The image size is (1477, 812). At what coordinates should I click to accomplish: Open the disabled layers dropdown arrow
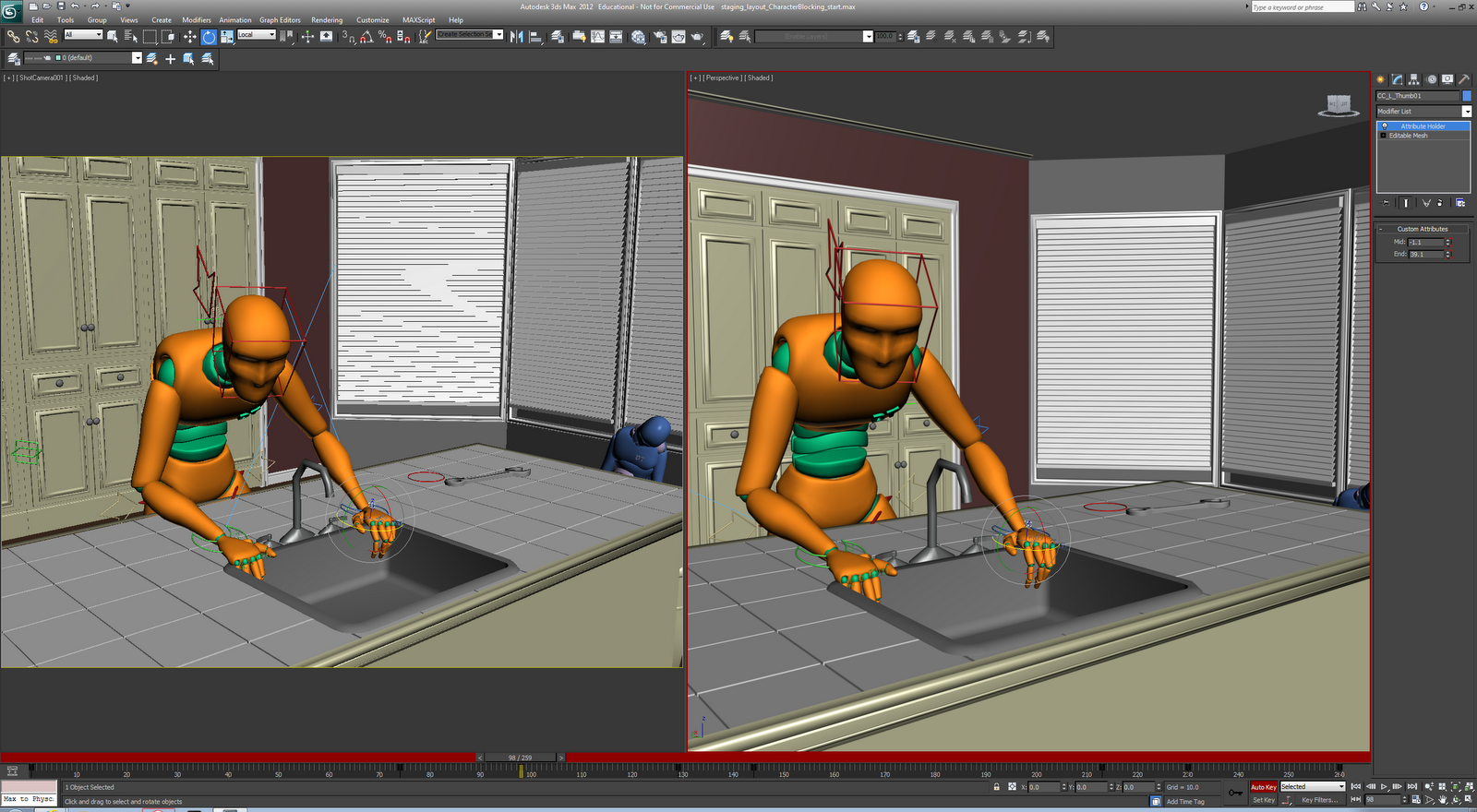click(868, 36)
